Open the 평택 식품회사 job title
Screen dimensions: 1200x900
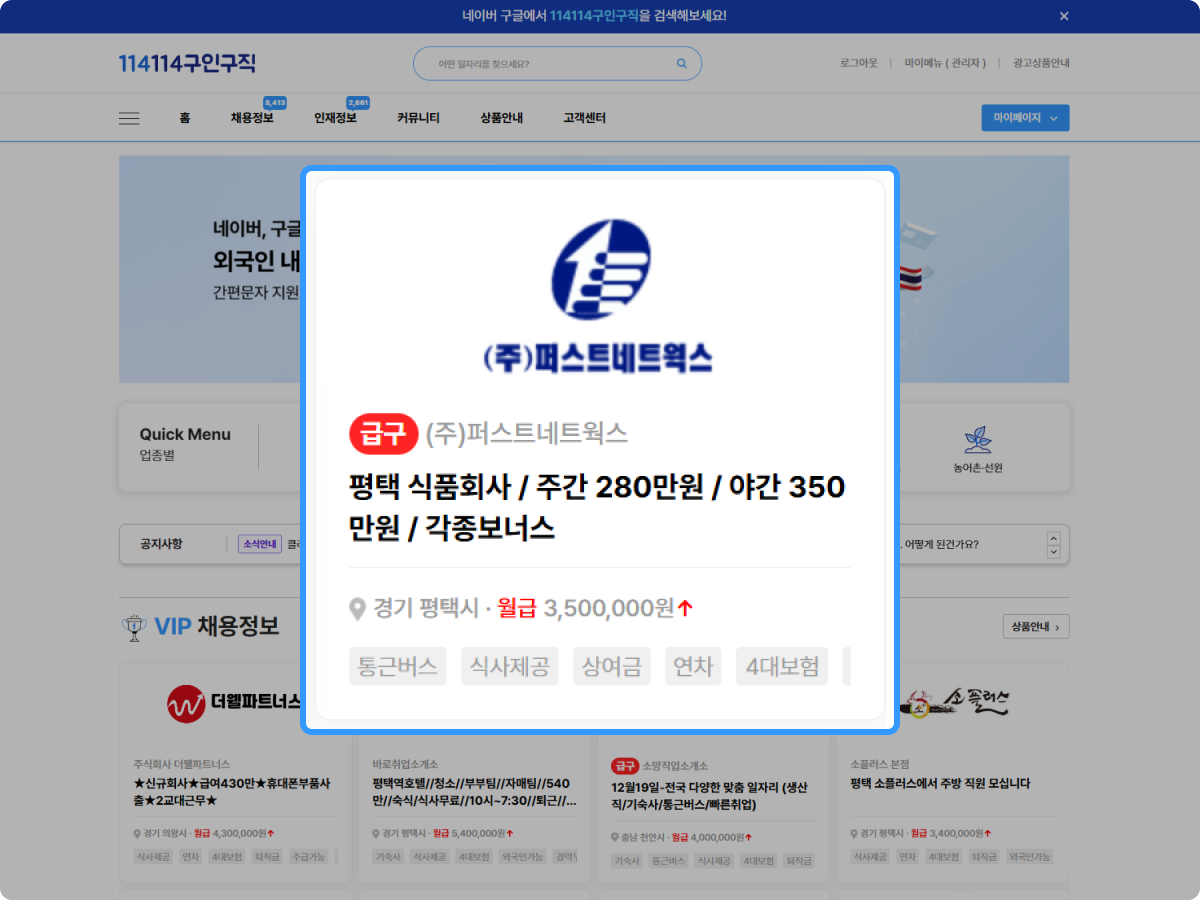click(x=597, y=507)
